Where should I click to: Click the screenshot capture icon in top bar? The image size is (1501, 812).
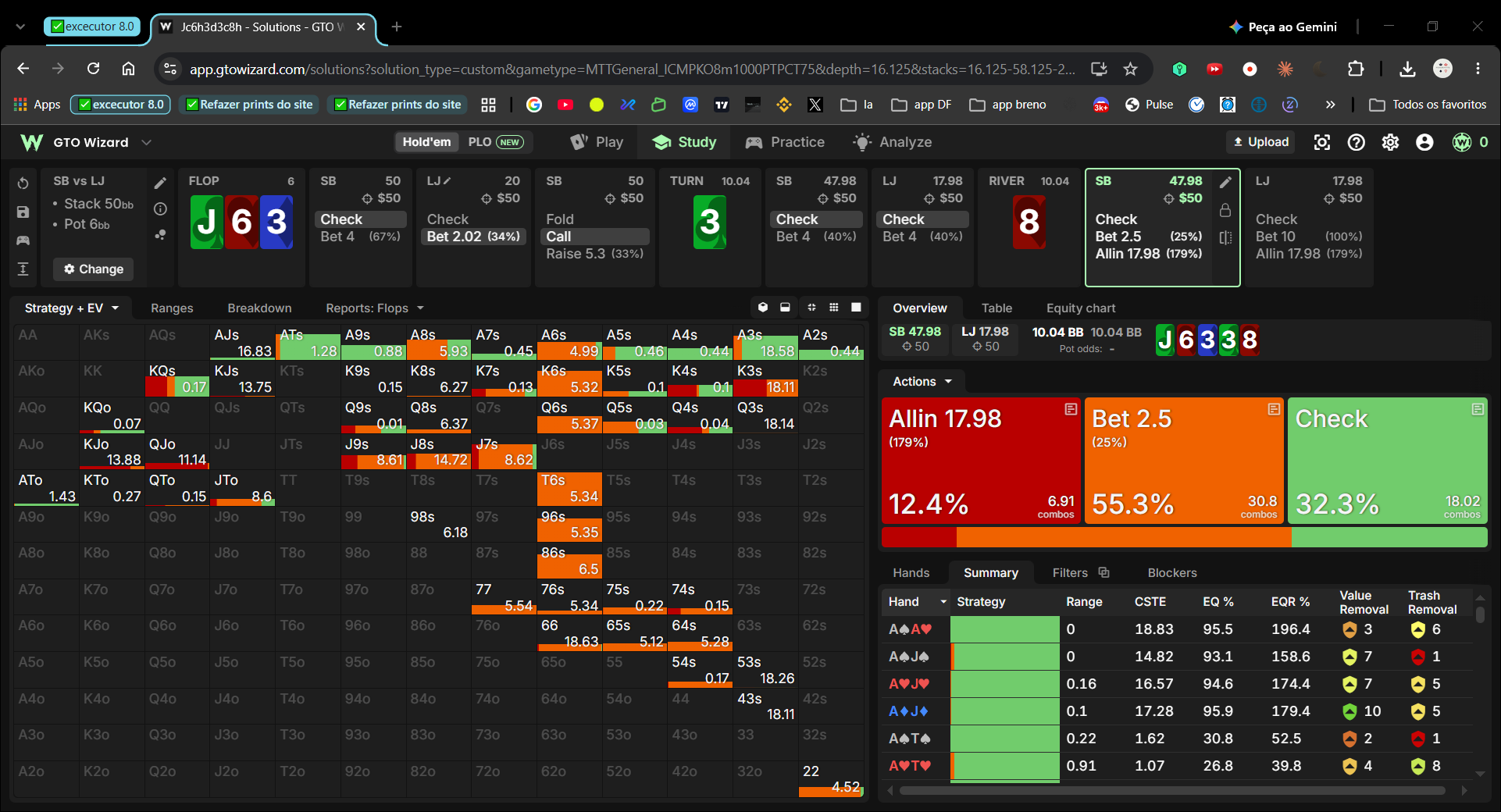1321,142
